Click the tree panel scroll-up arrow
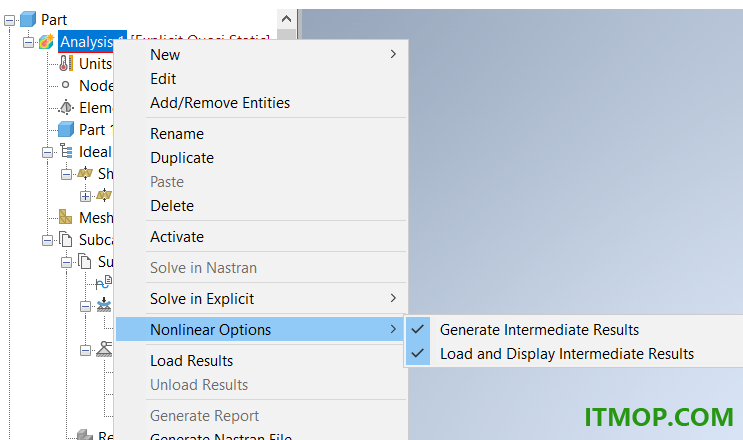 (x=286, y=19)
